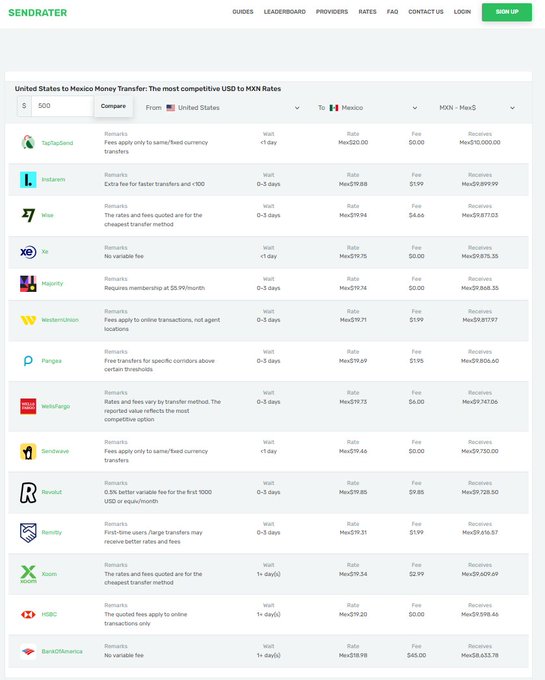Click the Compare button
The height and width of the screenshot is (680, 545).
pos(113,106)
